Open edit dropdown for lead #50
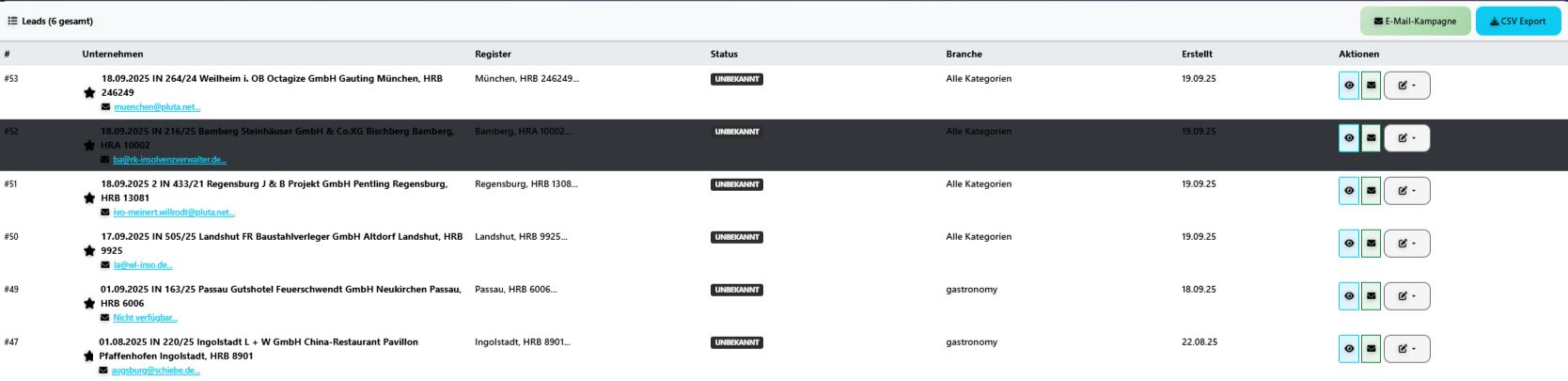This screenshot has width=1568, height=381. [1406, 244]
